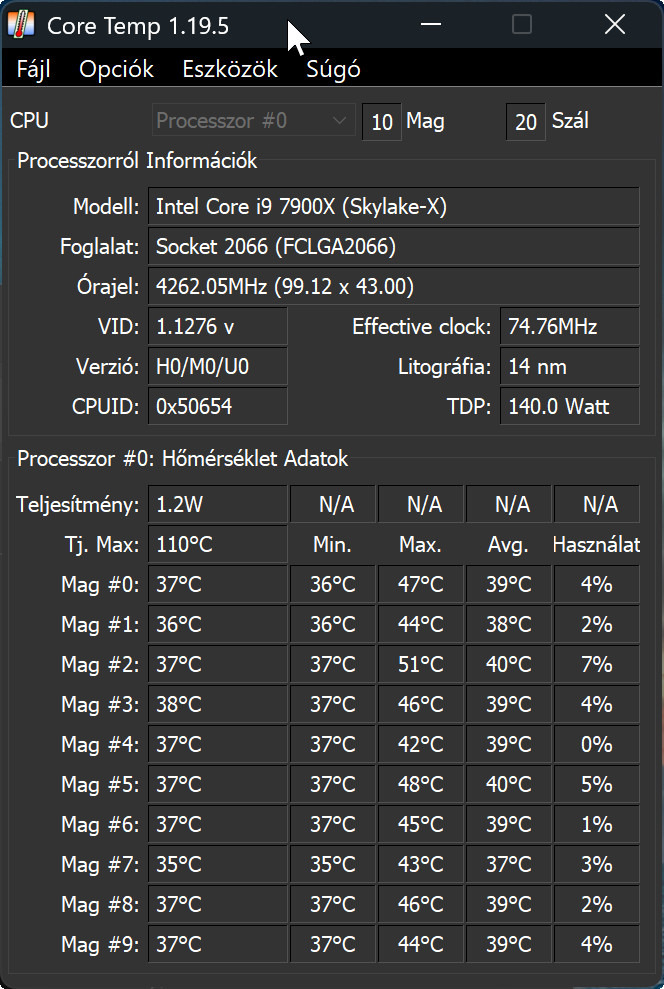This screenshot has width=664, height=989.
Task: Click the Tj. Max 110°C field
Action: pyautogui.click(x=218, y=545)
